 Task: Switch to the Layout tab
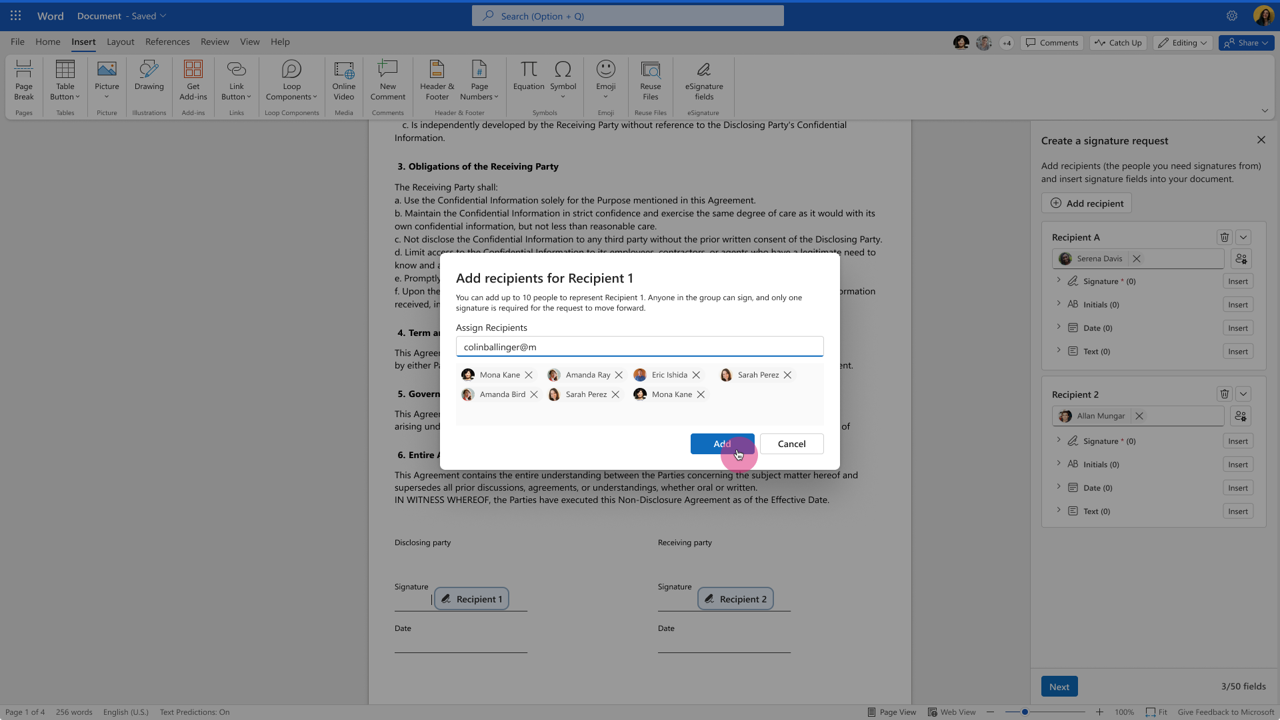120,42
